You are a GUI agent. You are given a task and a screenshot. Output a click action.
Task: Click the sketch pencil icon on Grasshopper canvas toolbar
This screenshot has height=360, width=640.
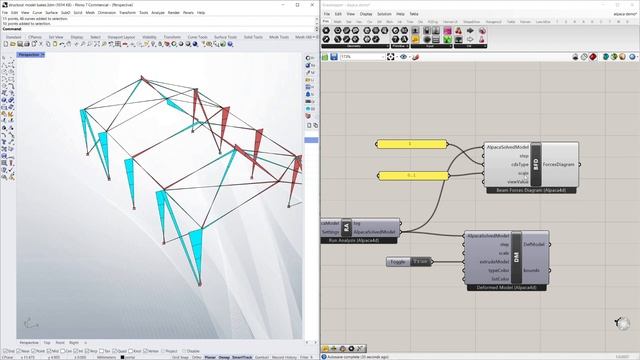coord(416,57)
